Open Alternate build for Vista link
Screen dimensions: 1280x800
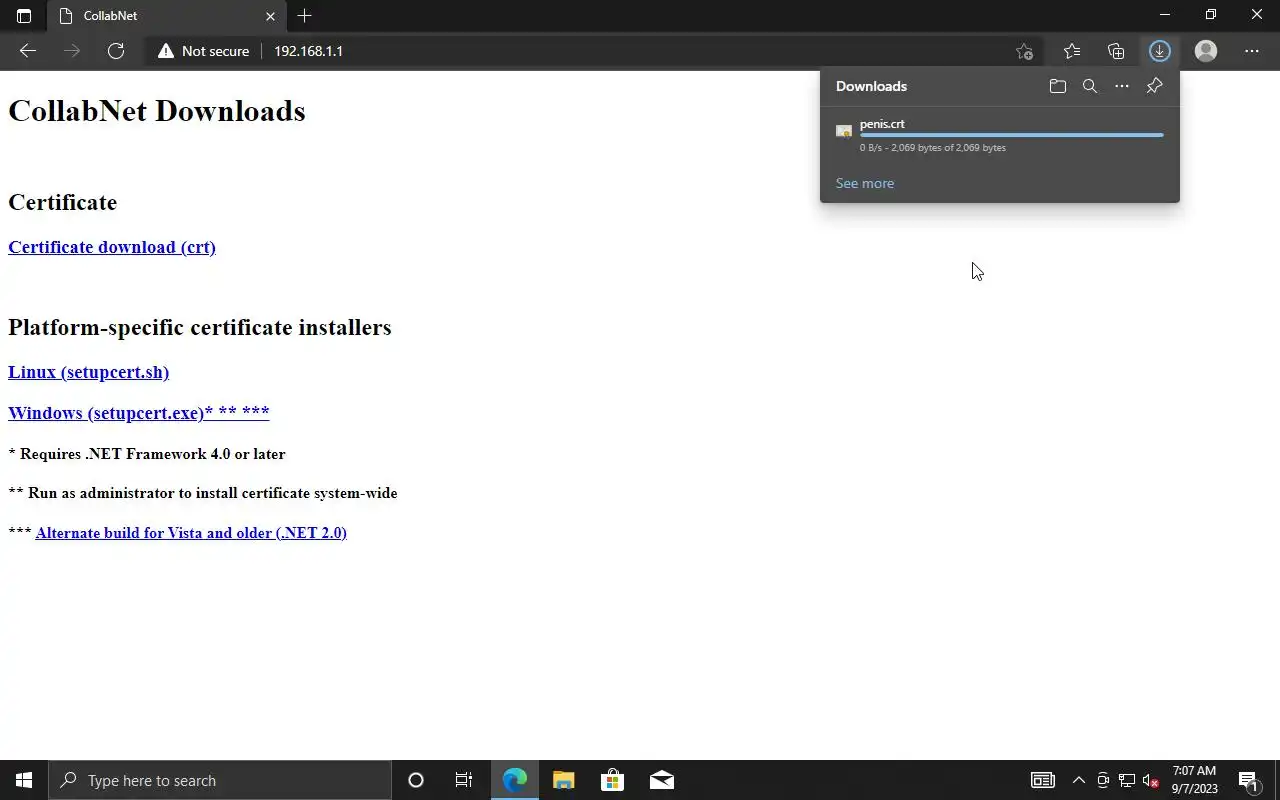(x=191, y=533)
